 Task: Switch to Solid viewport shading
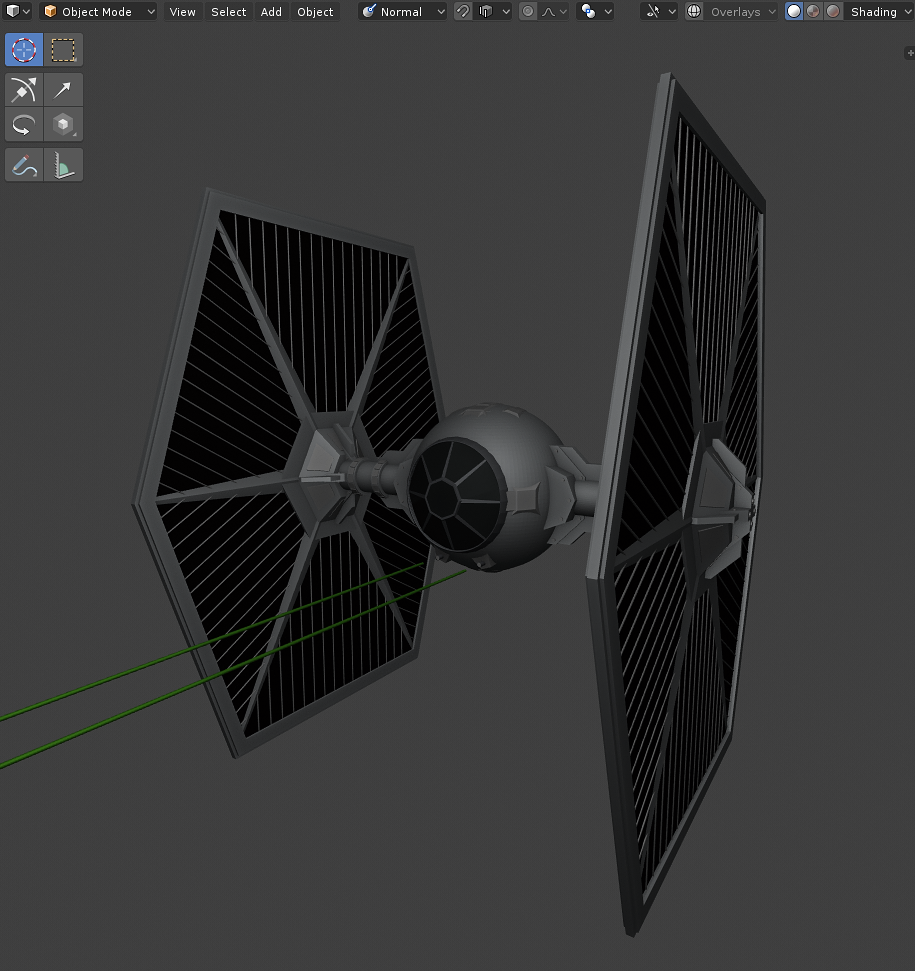point(794,11)
